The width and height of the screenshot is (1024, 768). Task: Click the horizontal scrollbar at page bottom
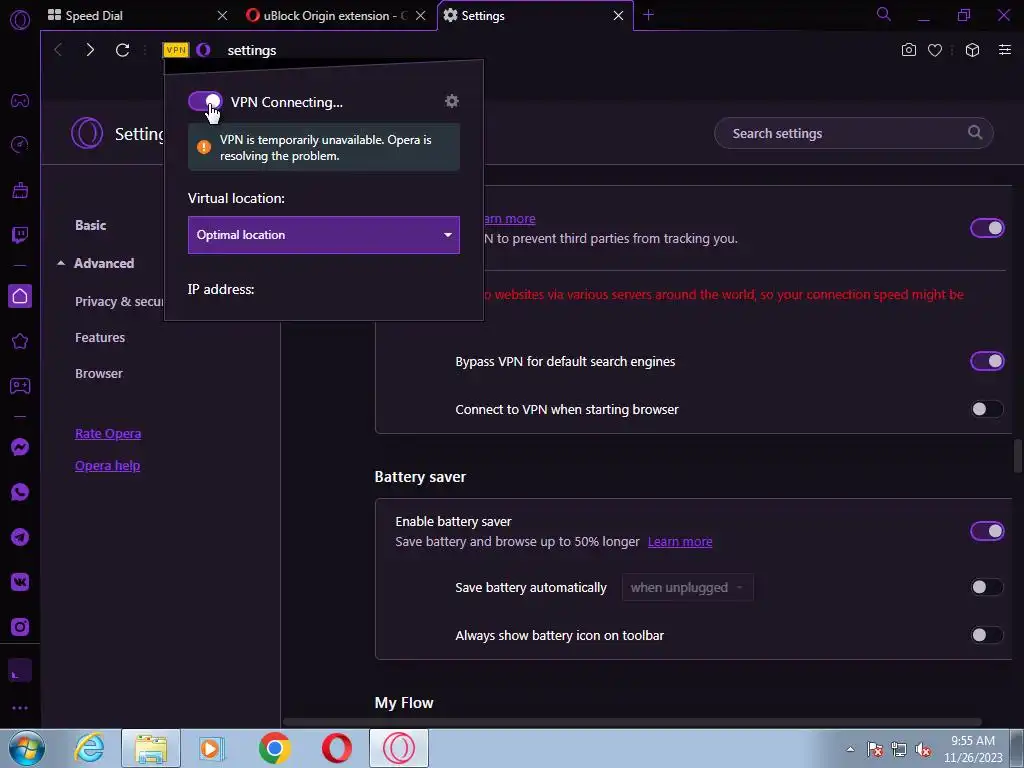point(632,722)
